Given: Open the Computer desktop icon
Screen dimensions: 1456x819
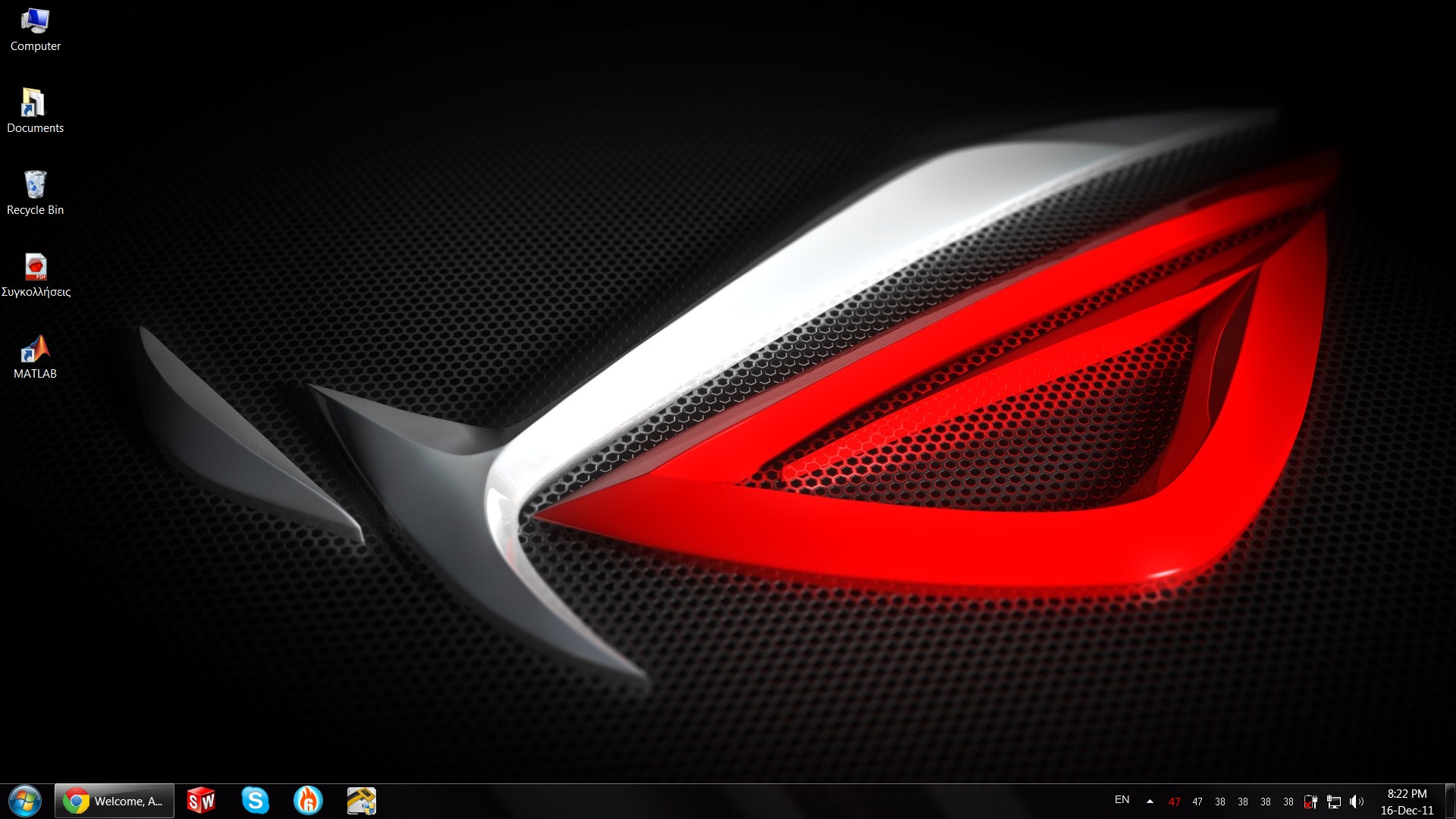Looking at the screenshot, I should (35, 23).
